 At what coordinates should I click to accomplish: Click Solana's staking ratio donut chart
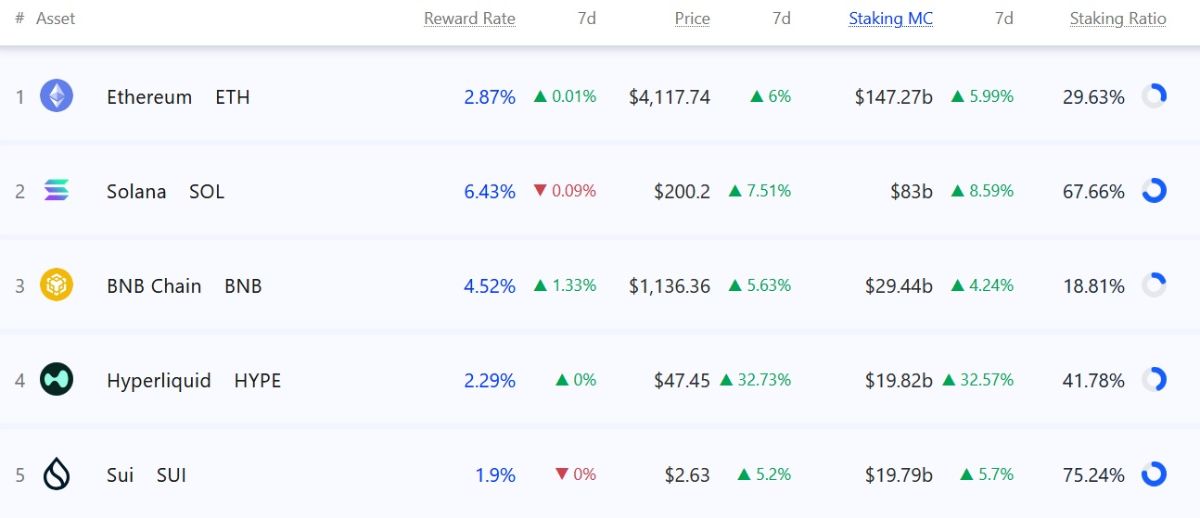1154,190
